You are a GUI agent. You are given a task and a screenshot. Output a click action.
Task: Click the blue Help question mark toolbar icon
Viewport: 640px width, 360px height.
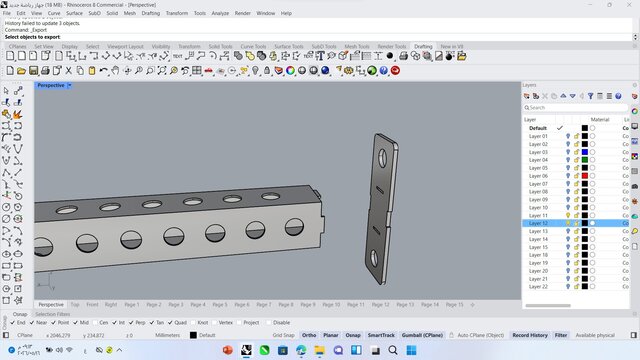[x=384, y=71]
